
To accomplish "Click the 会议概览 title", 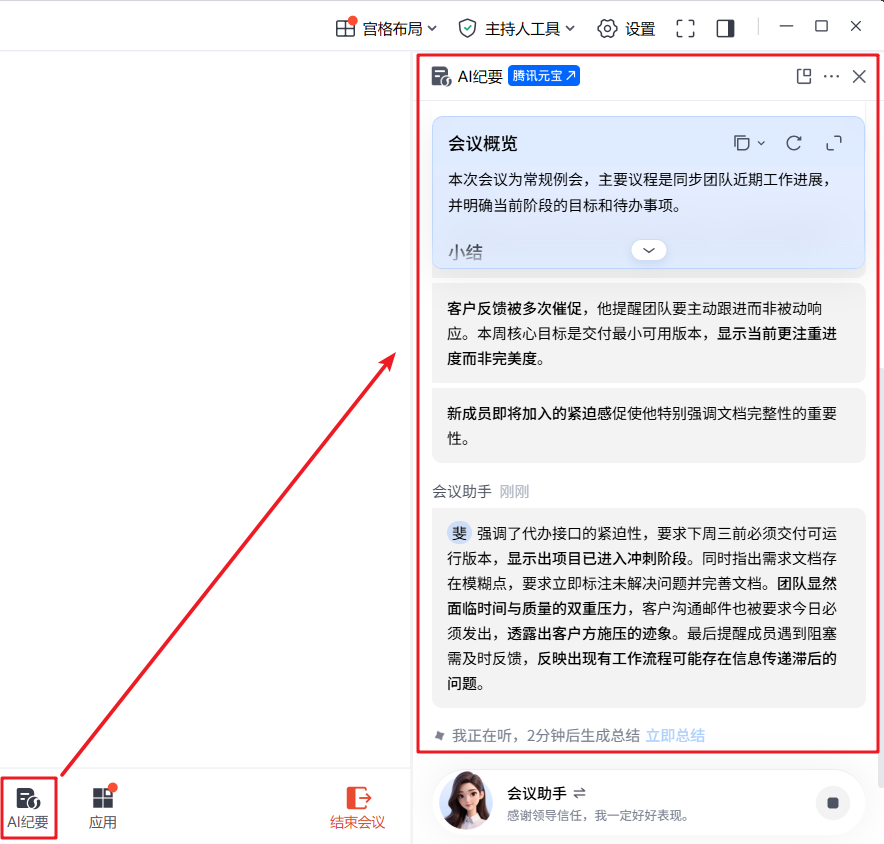I will [x=483, y=144].
